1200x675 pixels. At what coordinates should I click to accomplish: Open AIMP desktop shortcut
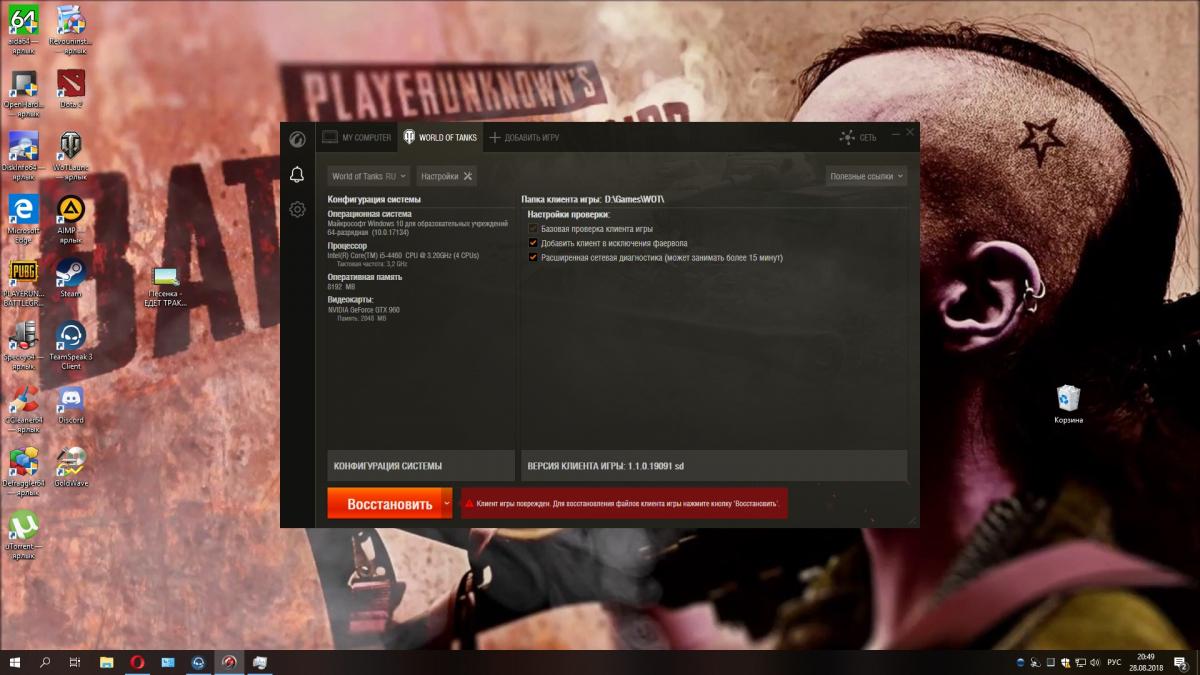[71, 217]
